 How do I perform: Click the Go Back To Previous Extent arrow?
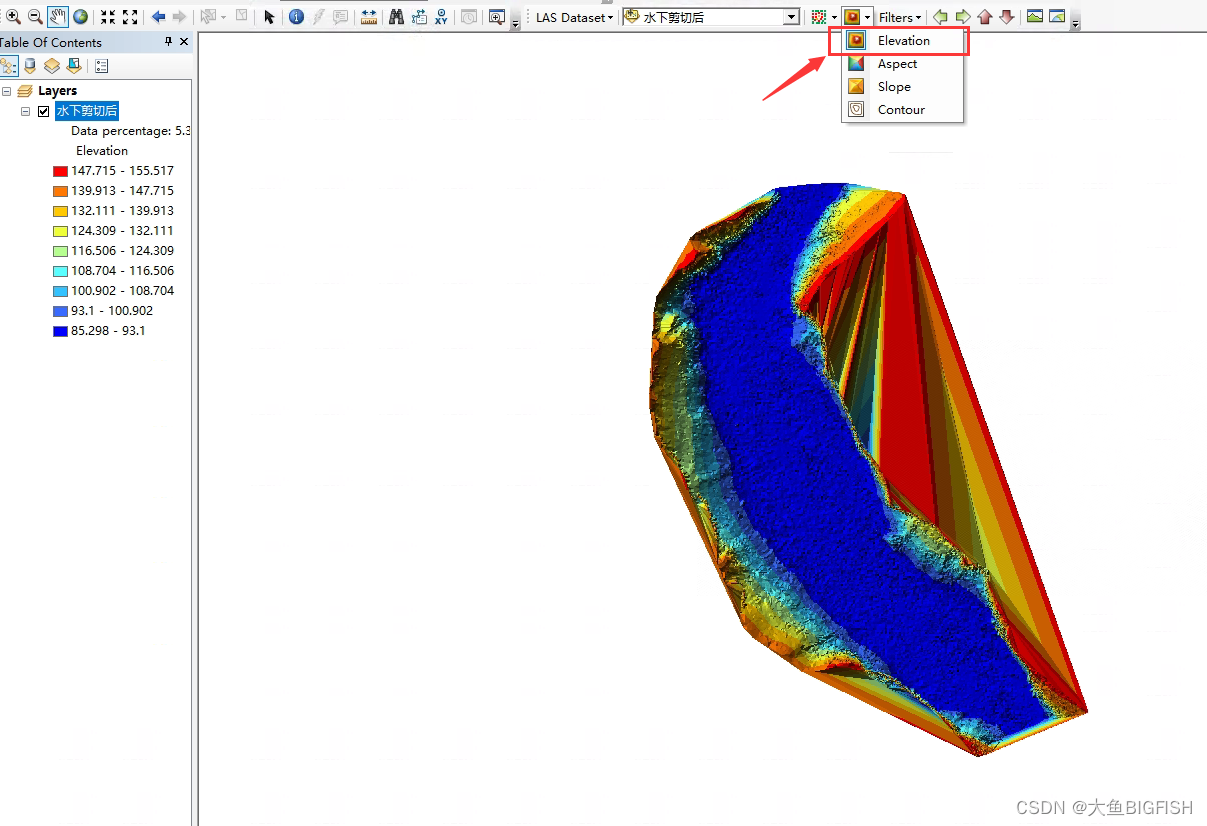(x=158, y=16)
